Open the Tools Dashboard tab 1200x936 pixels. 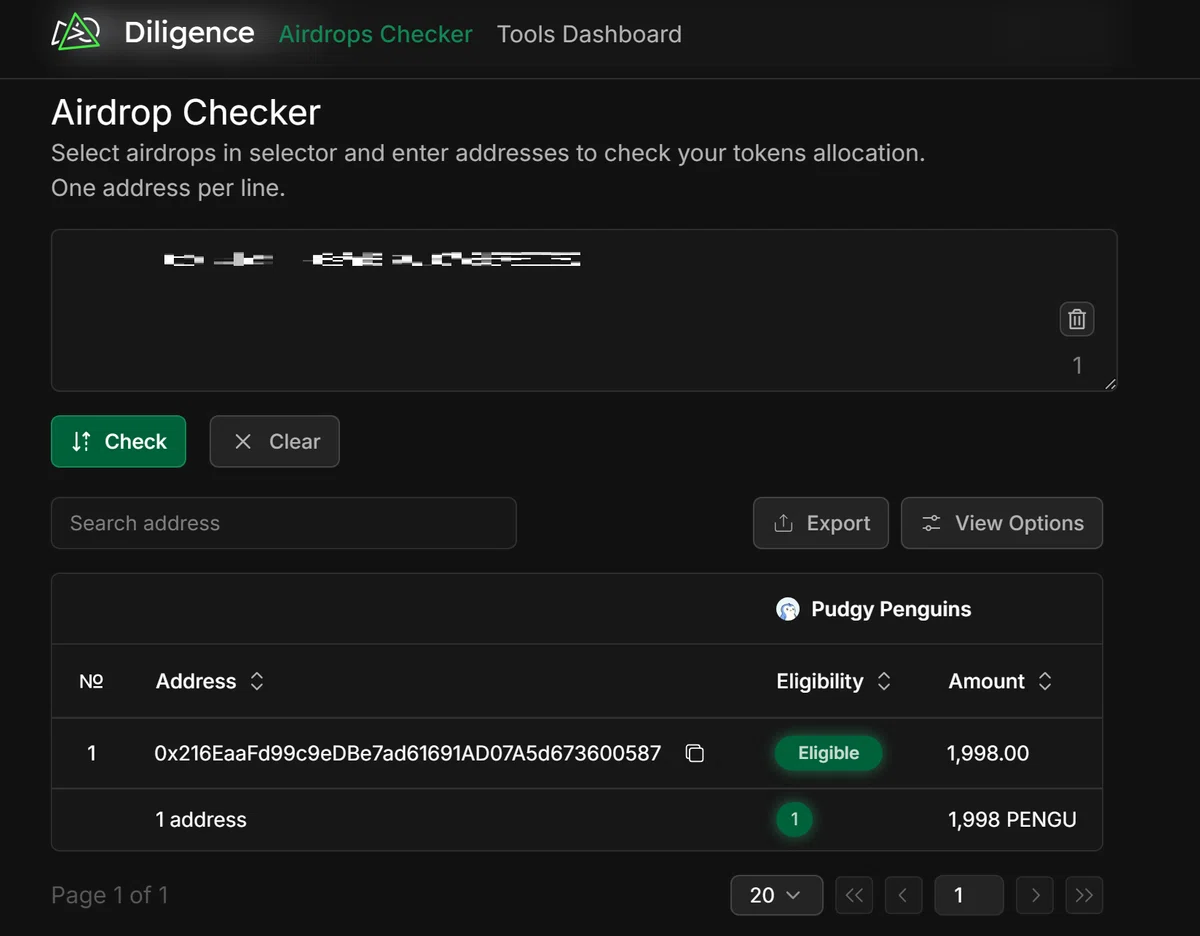[x=589, y=34]
